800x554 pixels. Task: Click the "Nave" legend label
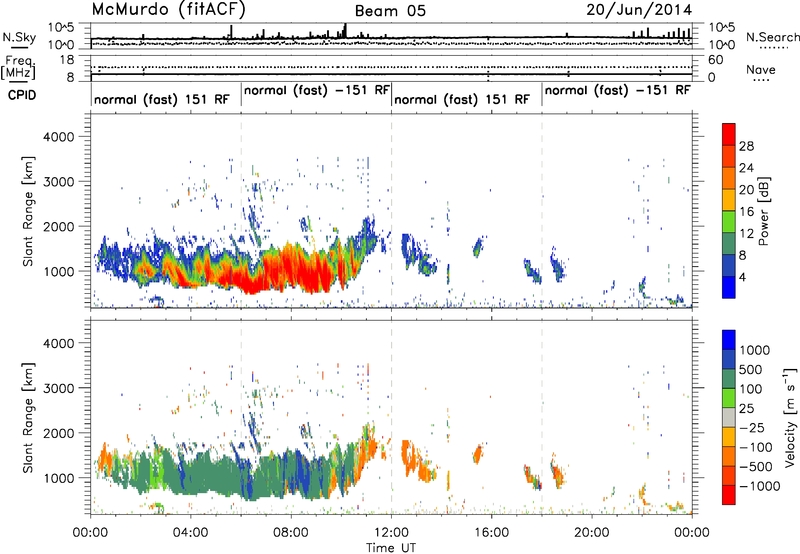761,70
